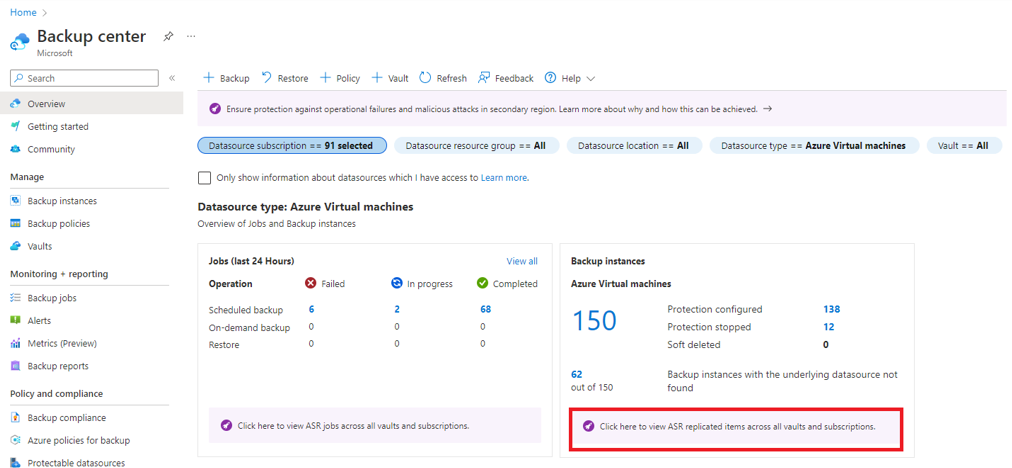Open Datasource type filter pill
This screenshot has width=1012, height=468.
click(x=813, y=146)
